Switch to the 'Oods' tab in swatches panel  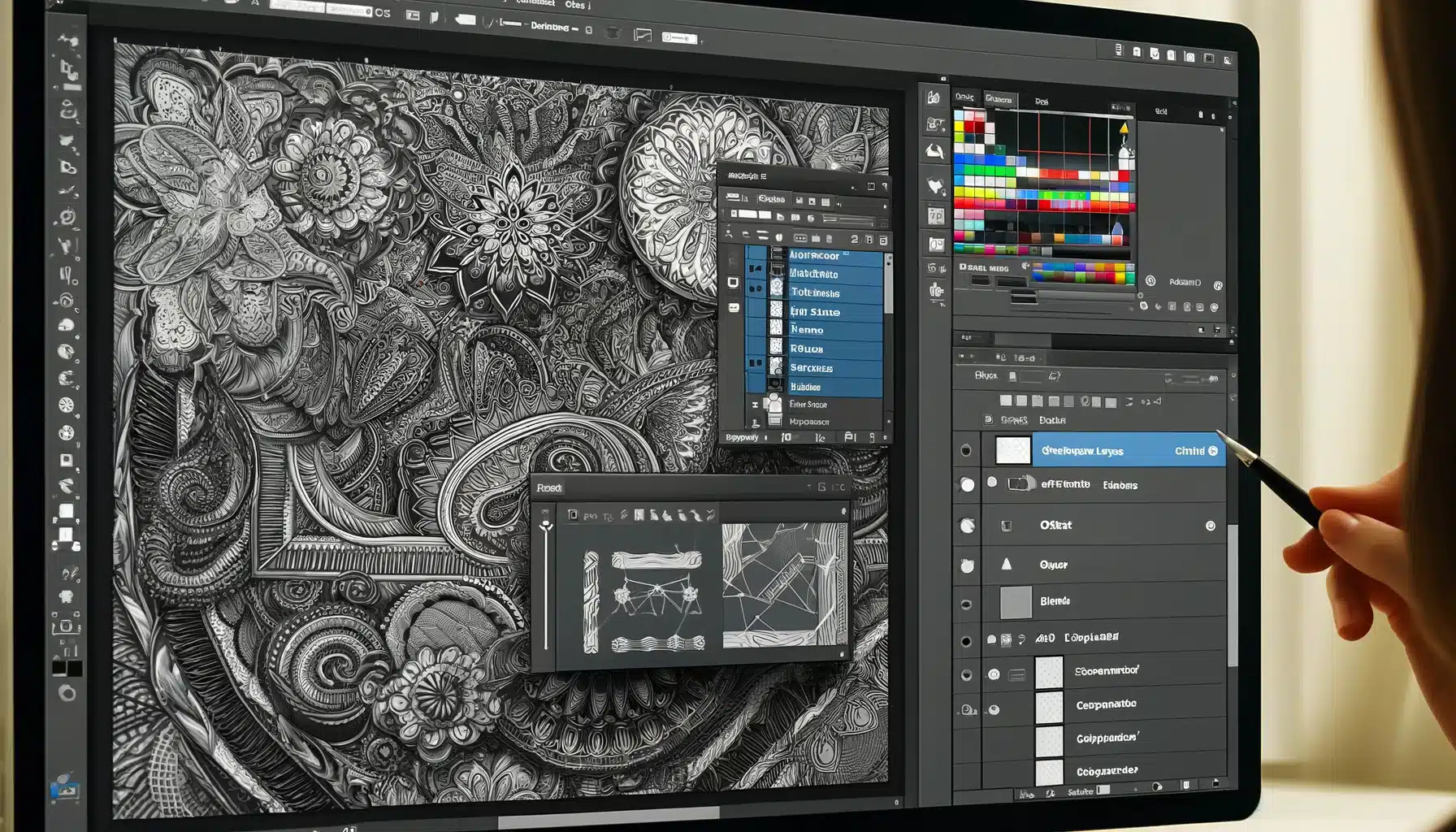pyautogui.click(x=964, y=97)
